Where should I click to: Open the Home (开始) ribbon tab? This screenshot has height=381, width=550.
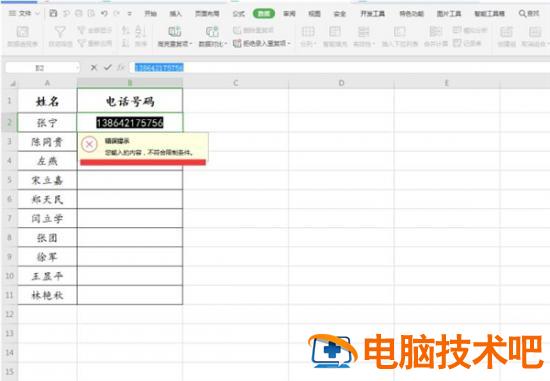[x=150, y=13]
